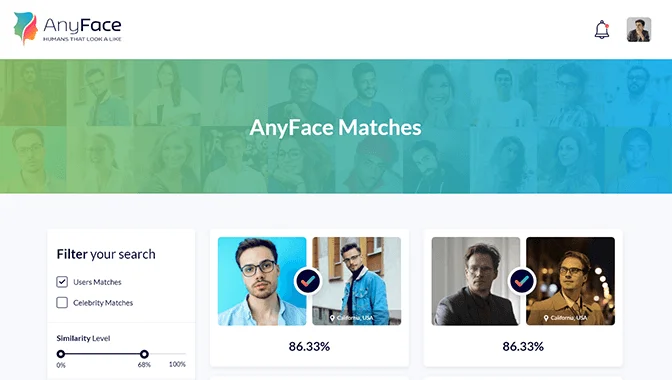Click the Users Matches label text
The image size is (672, 380).
click(97, 282)
